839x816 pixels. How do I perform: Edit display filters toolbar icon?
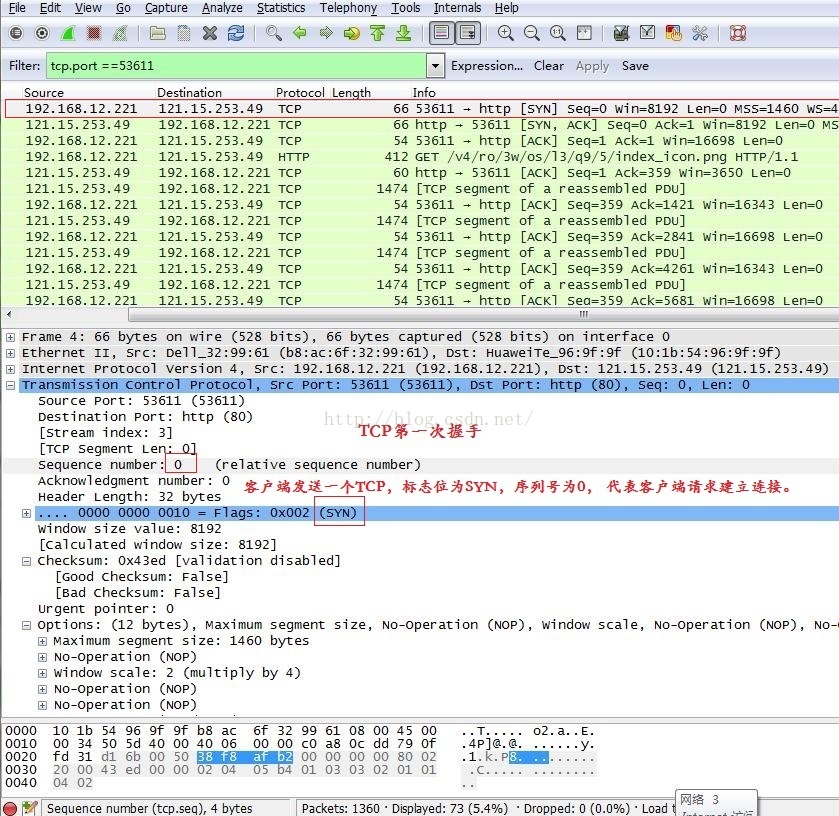[647, 33]
